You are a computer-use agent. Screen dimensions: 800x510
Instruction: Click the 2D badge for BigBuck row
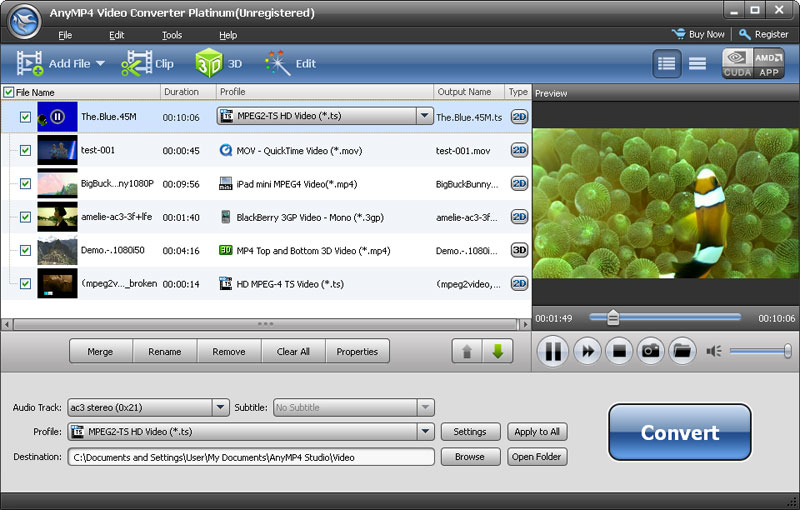(x=519, y=184)
